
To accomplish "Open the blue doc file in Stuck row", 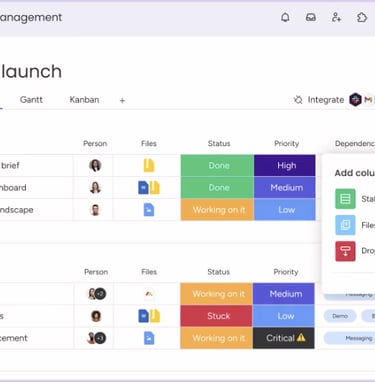I will tap(143, 316).
